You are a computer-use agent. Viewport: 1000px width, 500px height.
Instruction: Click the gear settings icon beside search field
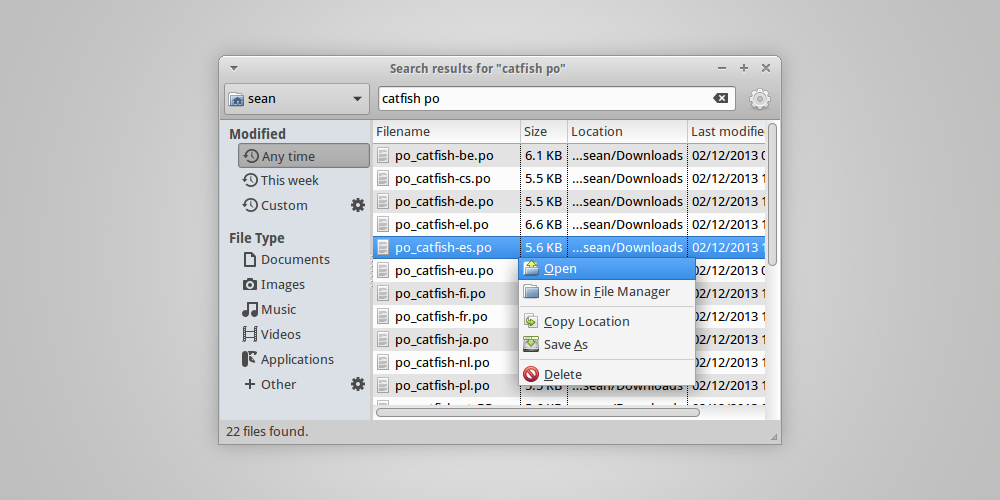coord(759,99)
